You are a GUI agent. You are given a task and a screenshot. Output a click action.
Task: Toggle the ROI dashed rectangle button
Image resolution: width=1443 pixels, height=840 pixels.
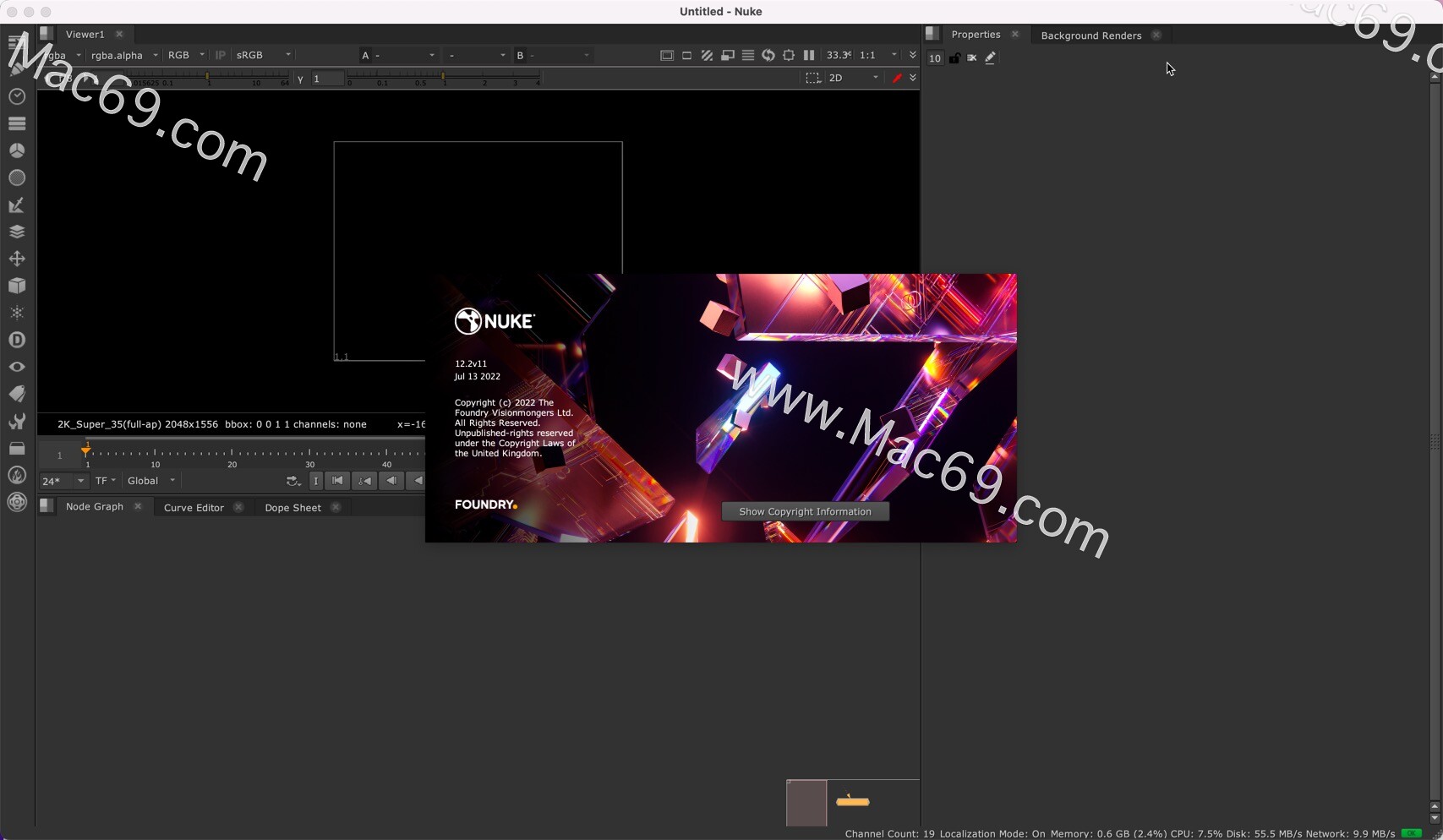tap(812, 78)
